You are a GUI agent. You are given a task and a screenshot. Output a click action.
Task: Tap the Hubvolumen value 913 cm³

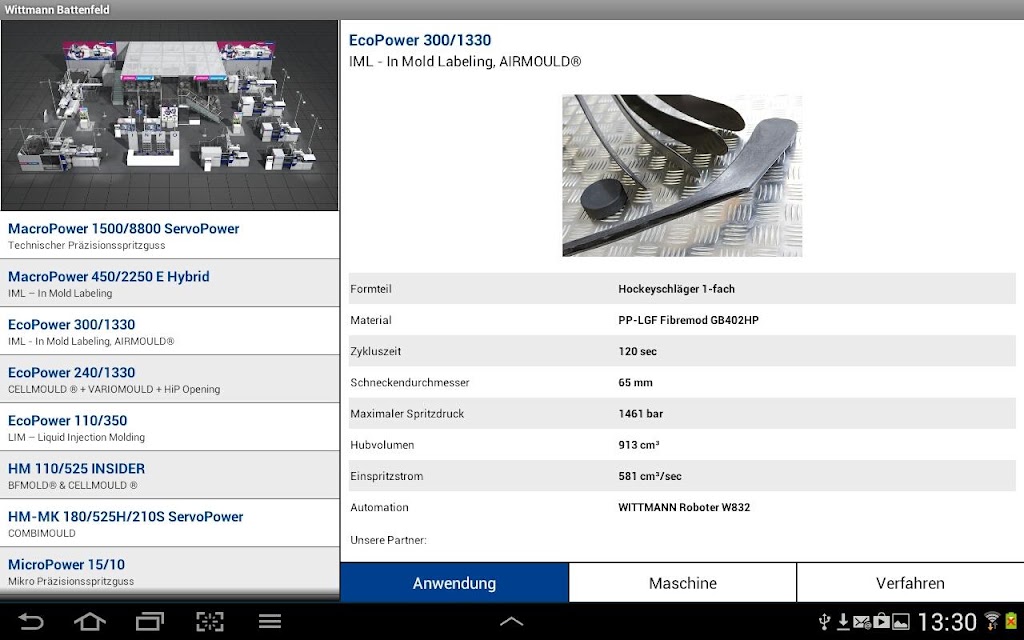[x=638, y=445]
